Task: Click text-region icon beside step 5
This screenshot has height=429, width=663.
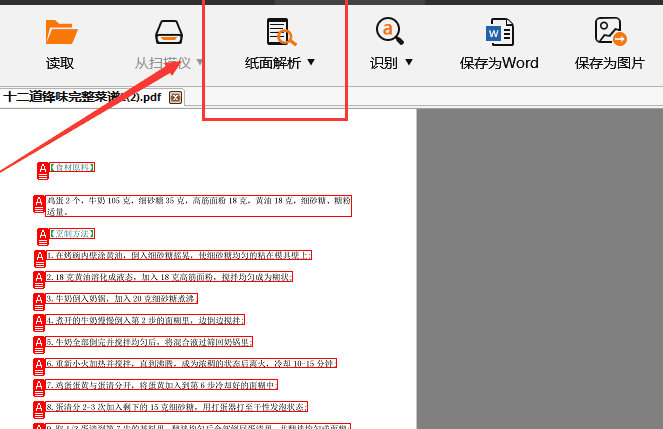Action: (39, 345)
